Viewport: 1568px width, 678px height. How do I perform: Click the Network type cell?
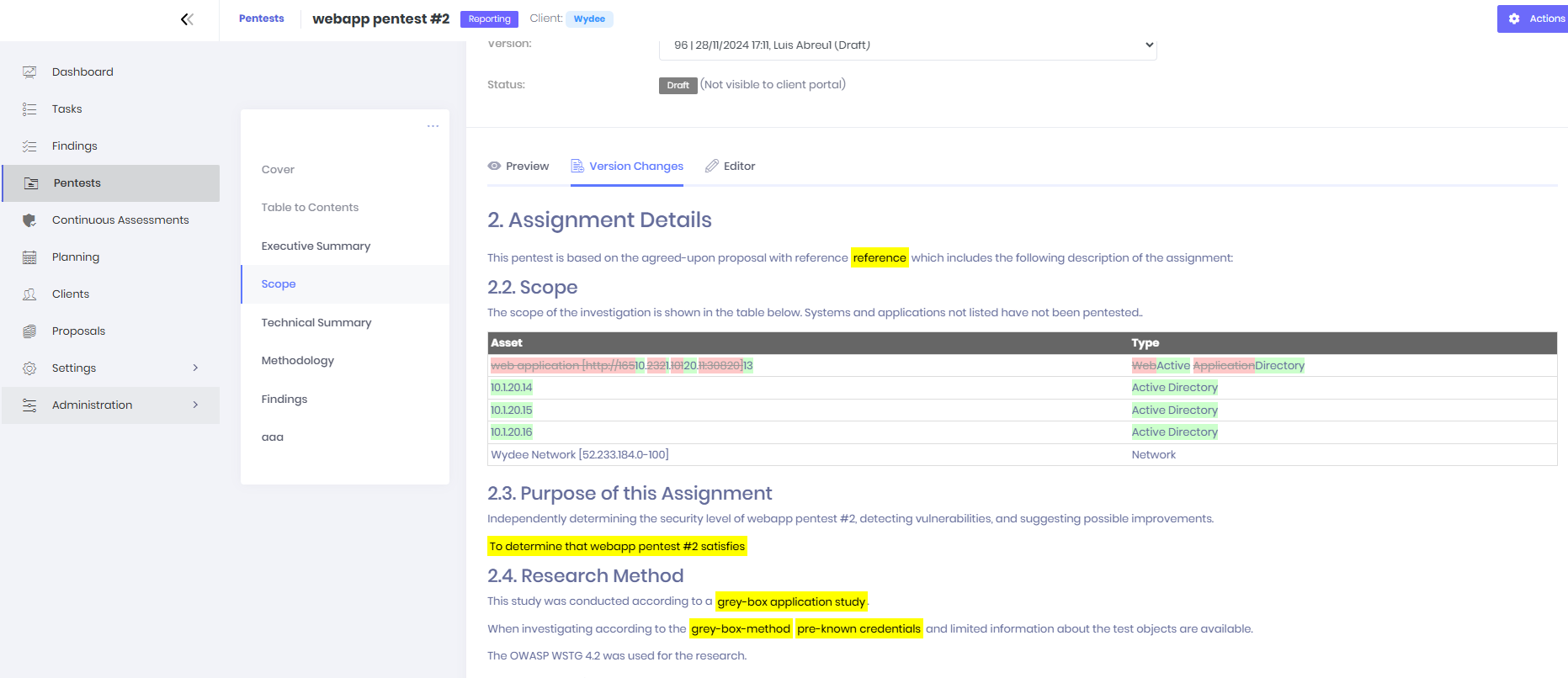coord(1153,455)
